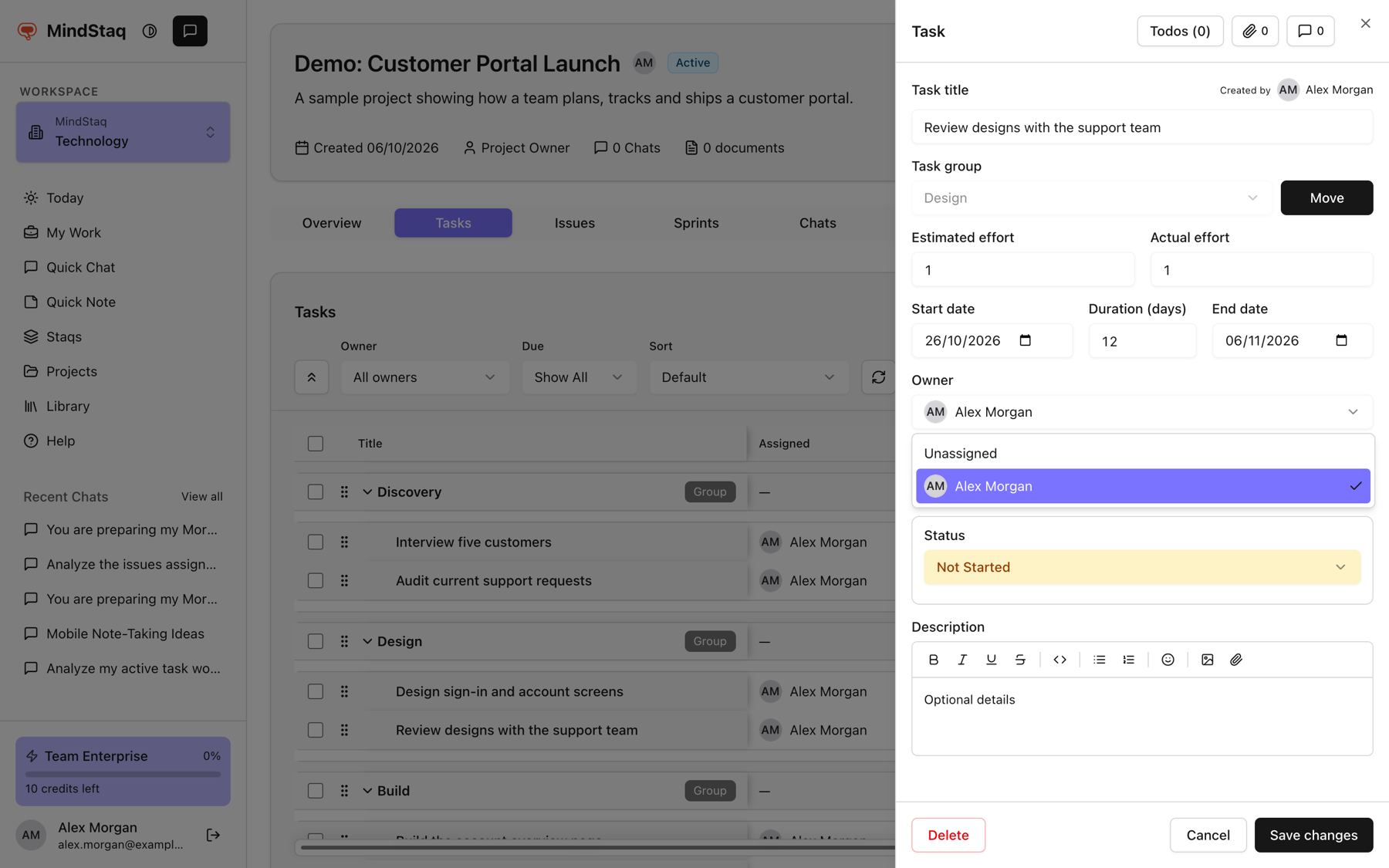Open the Not Started status dropdown
The image size is (1389, 868).
pyautogui.click(x=1141, y=567)
